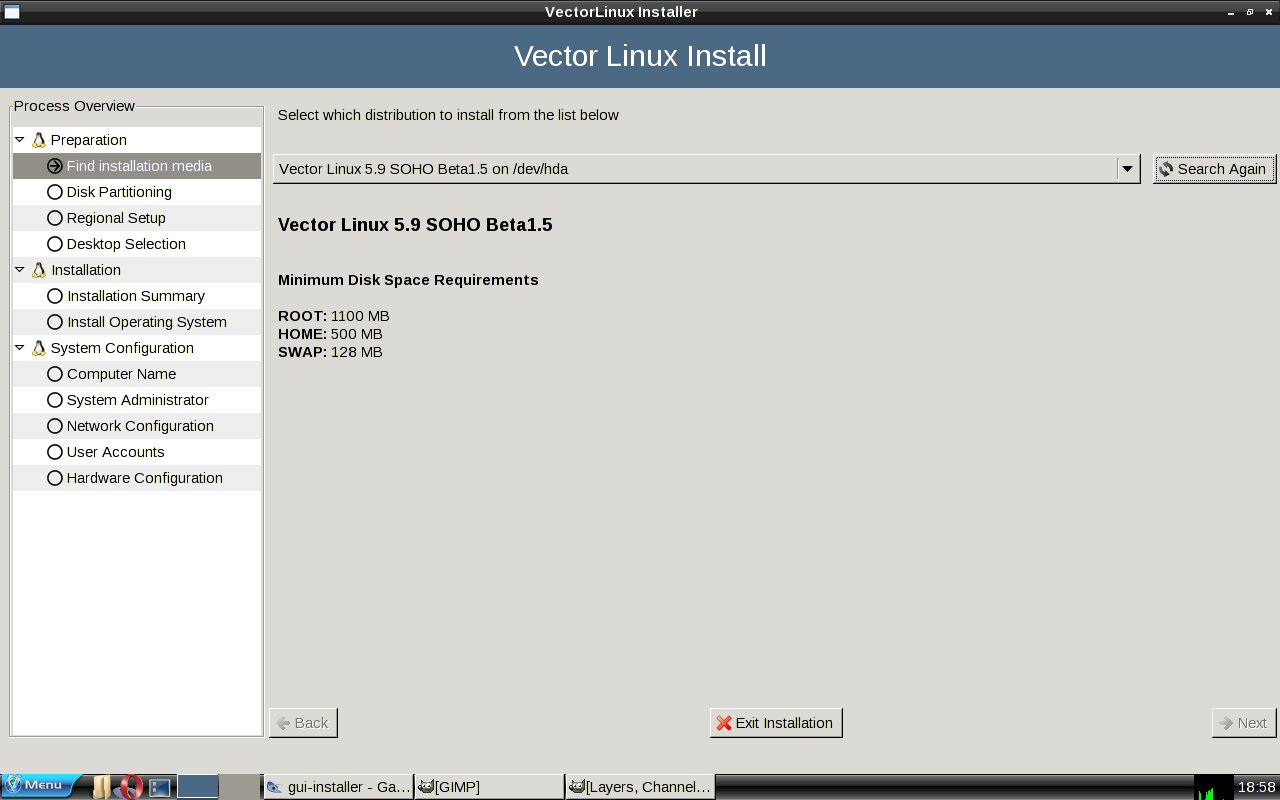1280x800 pixels.
Task: Collapse the System Configuration tree section
Action: point(20,348)
